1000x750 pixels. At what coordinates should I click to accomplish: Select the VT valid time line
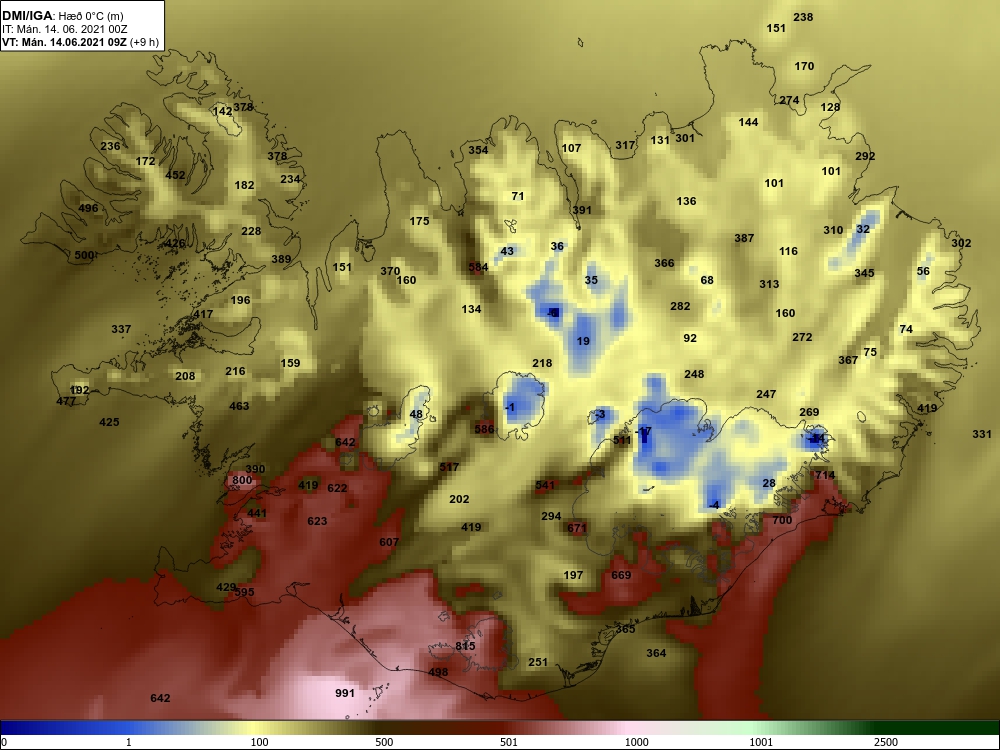(x=80, y=43)
